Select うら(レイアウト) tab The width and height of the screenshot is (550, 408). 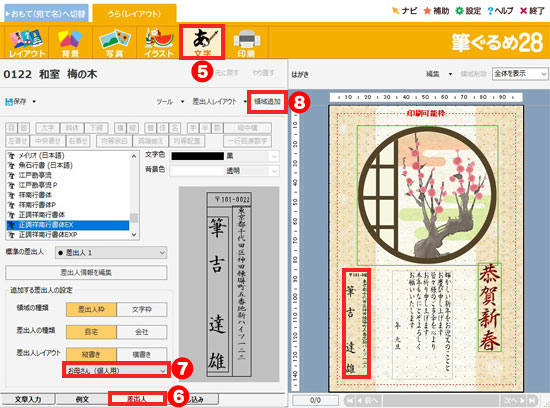point(134,14)
